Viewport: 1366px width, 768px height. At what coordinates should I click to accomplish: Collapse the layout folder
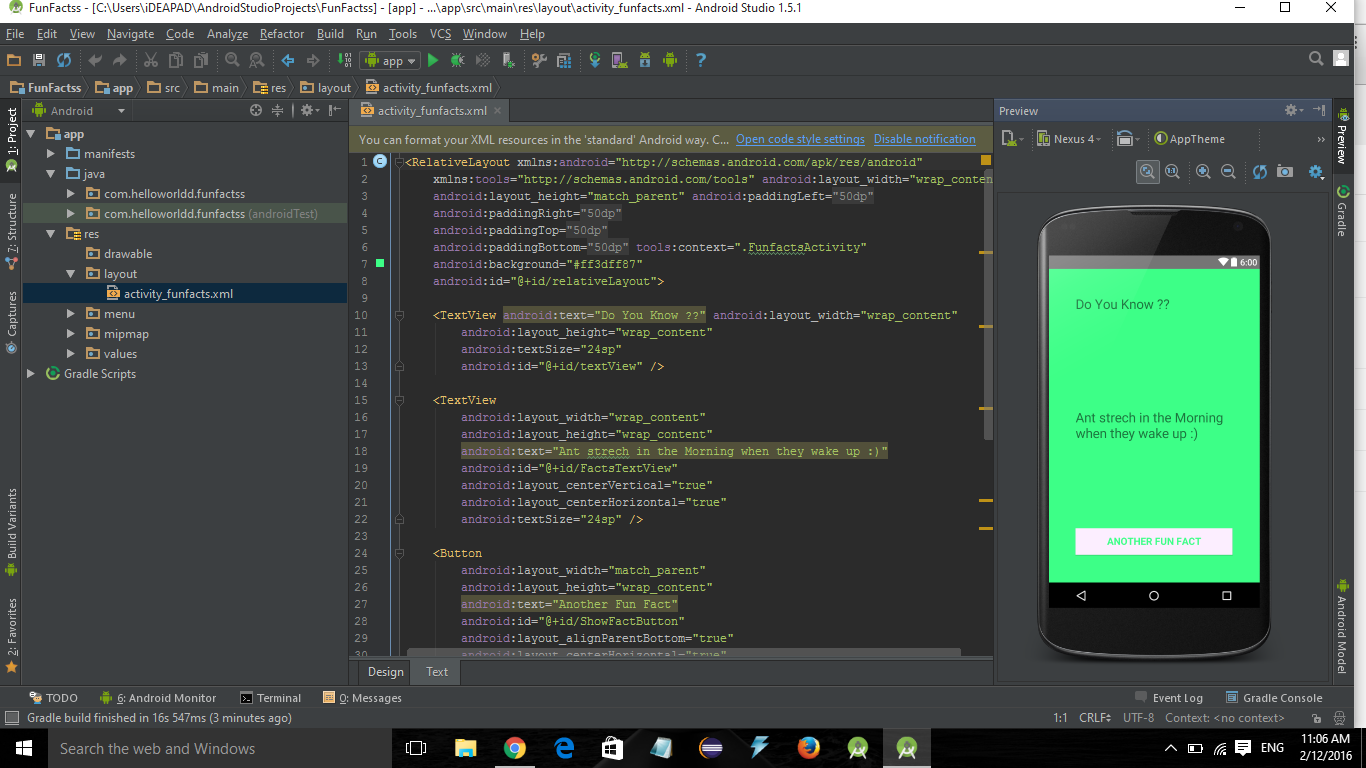[x=71, y=274]
